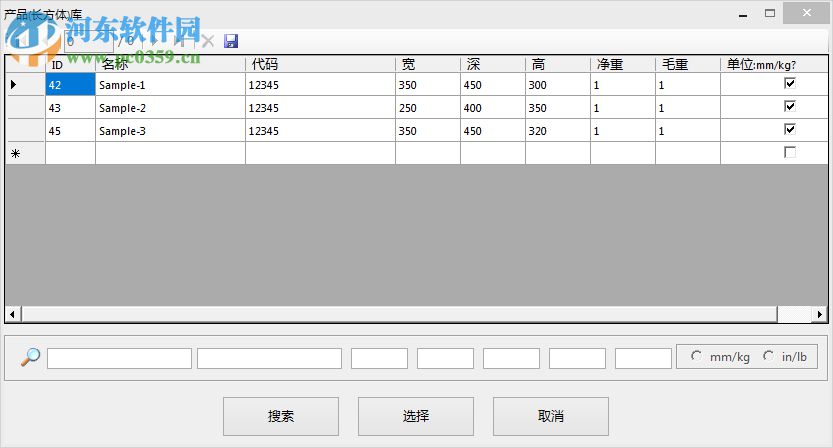The image size is (833, 448).
Task: Minimize the 产品(长方体)库 window
Action: [743, 13]
